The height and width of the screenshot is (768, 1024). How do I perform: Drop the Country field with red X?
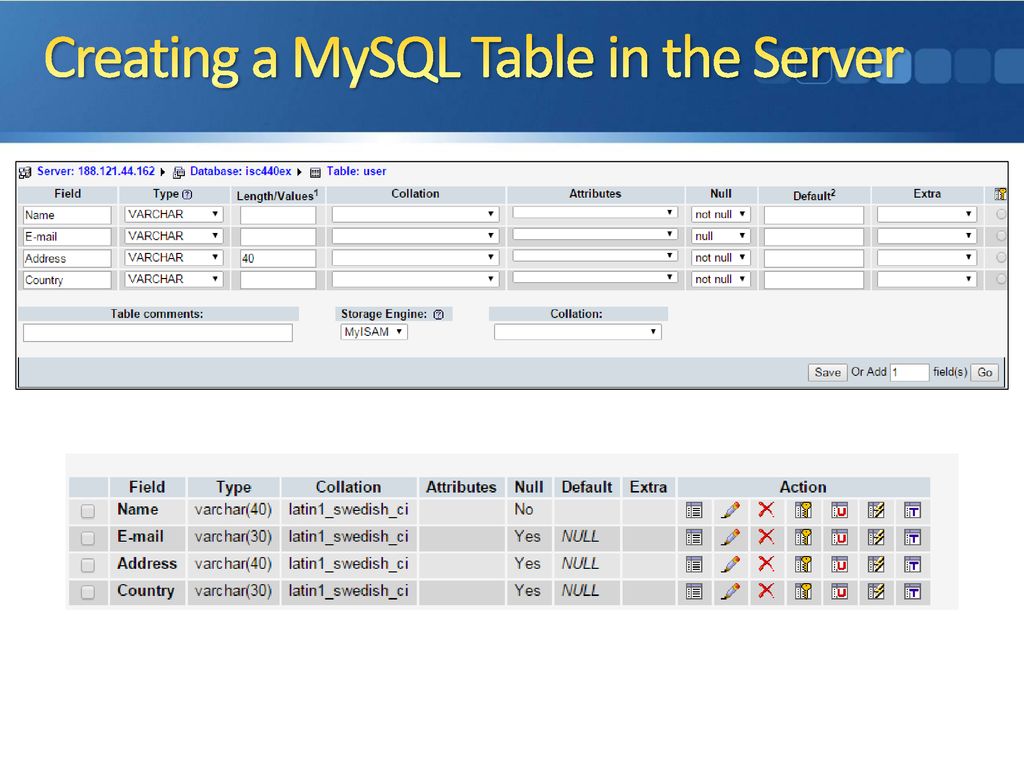point(766,591)
